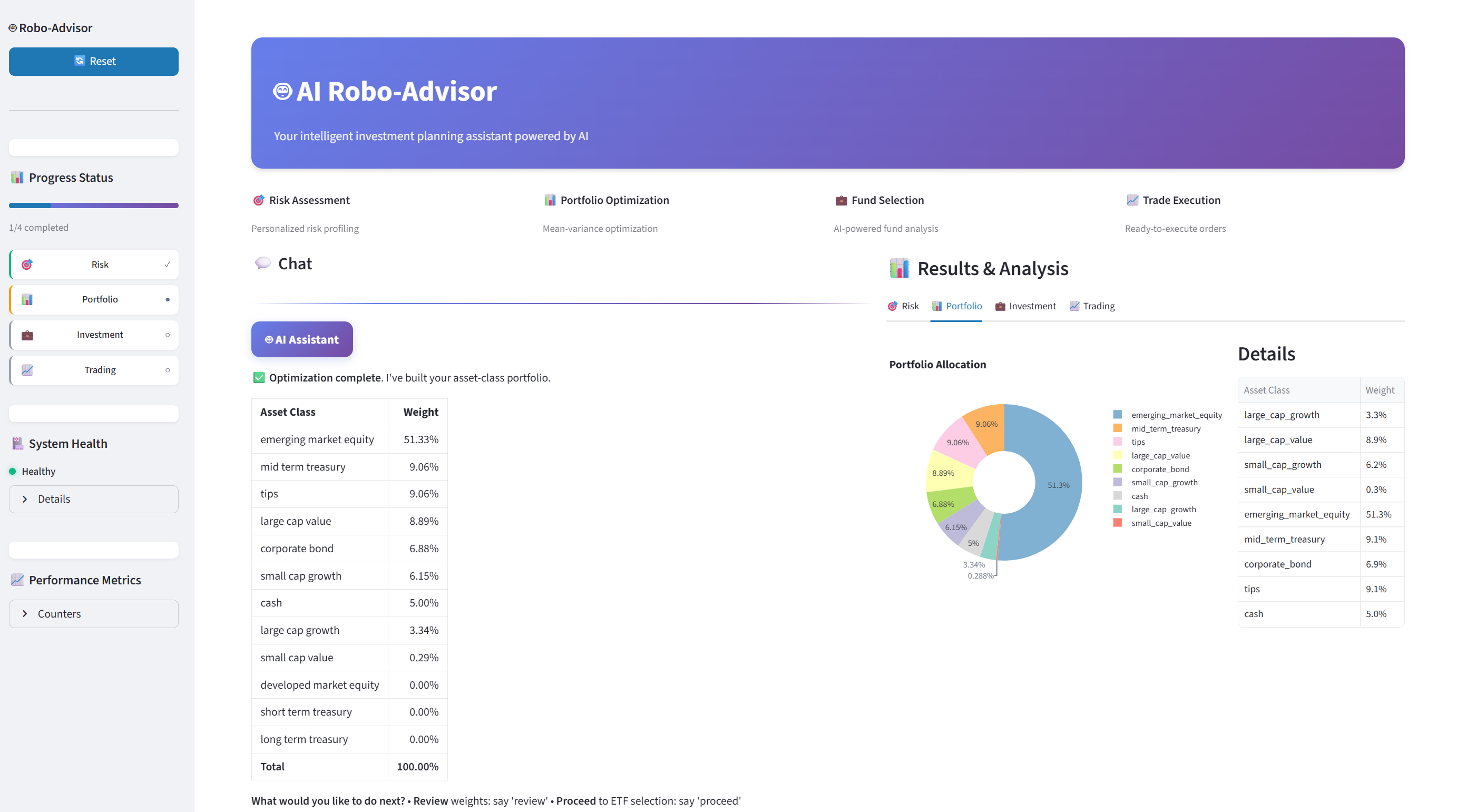The height and width of the screenshot is (812, 1457).
Task: Toggle mid_term_treasury legend entry visibility
Action: coord(1165,428)
